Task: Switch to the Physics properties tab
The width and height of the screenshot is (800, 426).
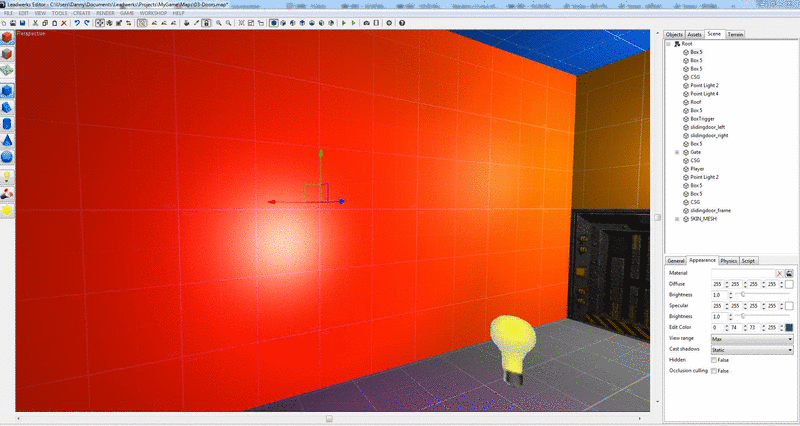Action: click(729, 261)
